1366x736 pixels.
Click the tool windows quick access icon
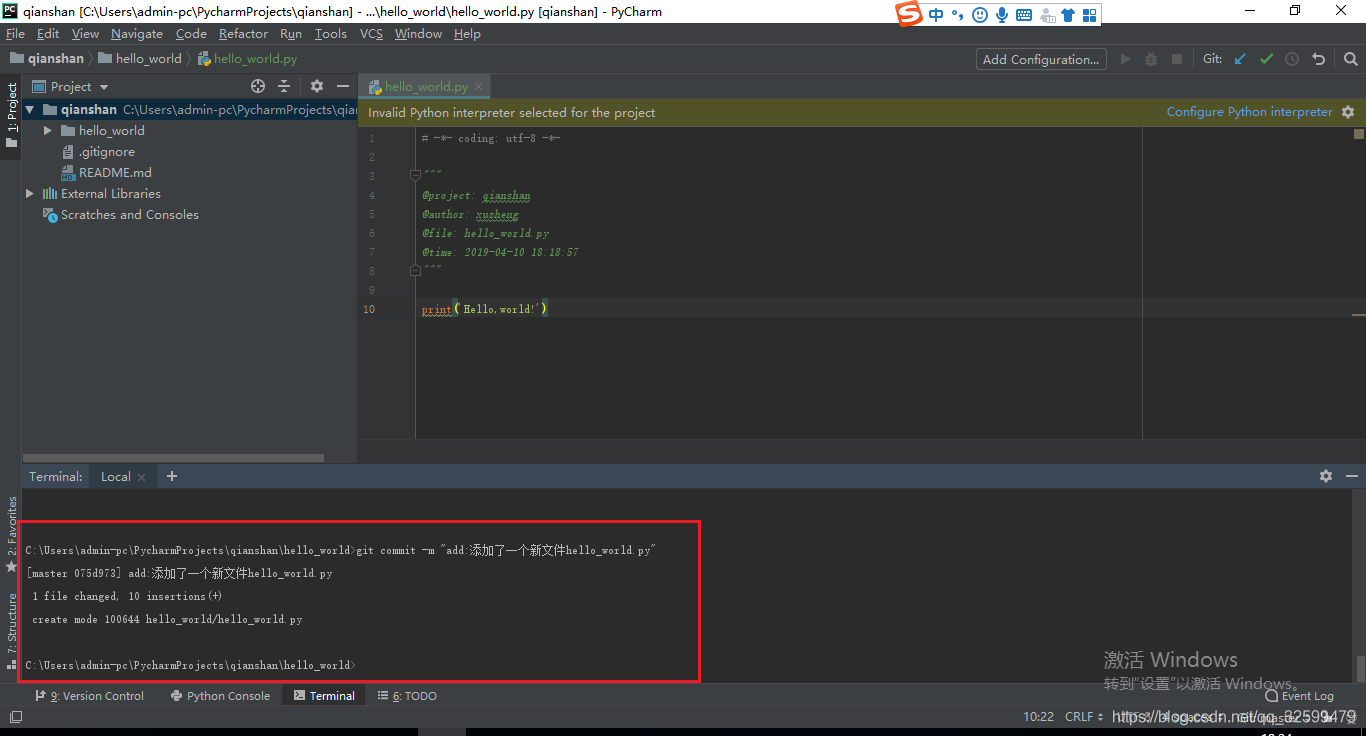(15, 717)
